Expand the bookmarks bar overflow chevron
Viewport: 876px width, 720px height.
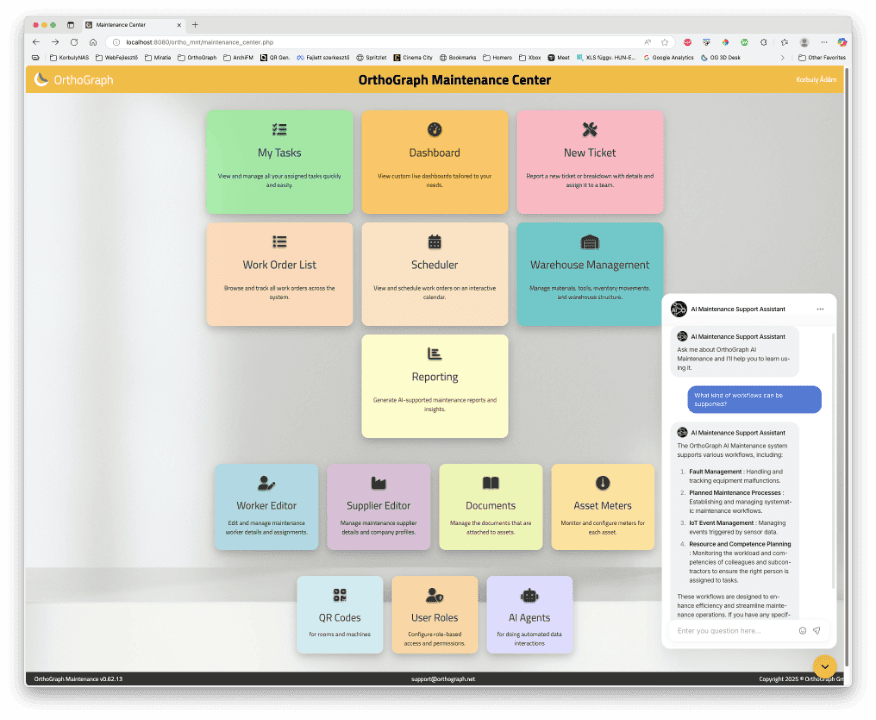coord(782,58)
